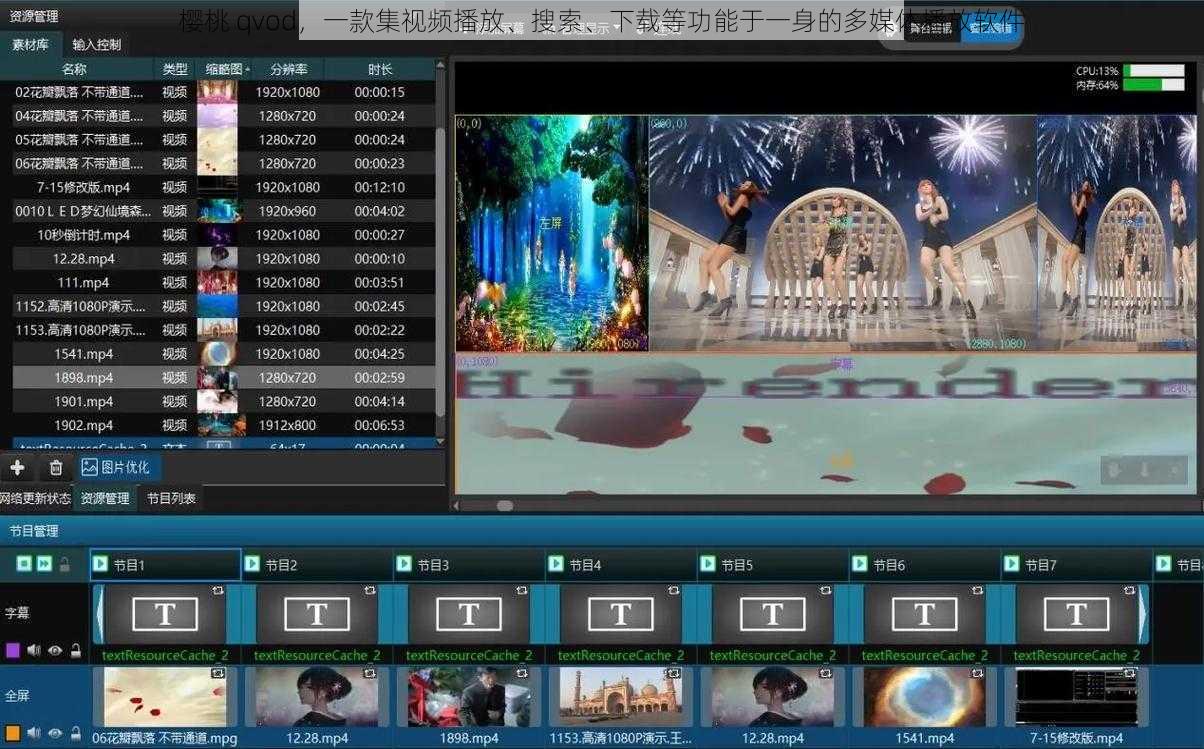Play 节目7 using its play icon
Viewport: 1204px width, 749px height.
[x=1012, y=565]
